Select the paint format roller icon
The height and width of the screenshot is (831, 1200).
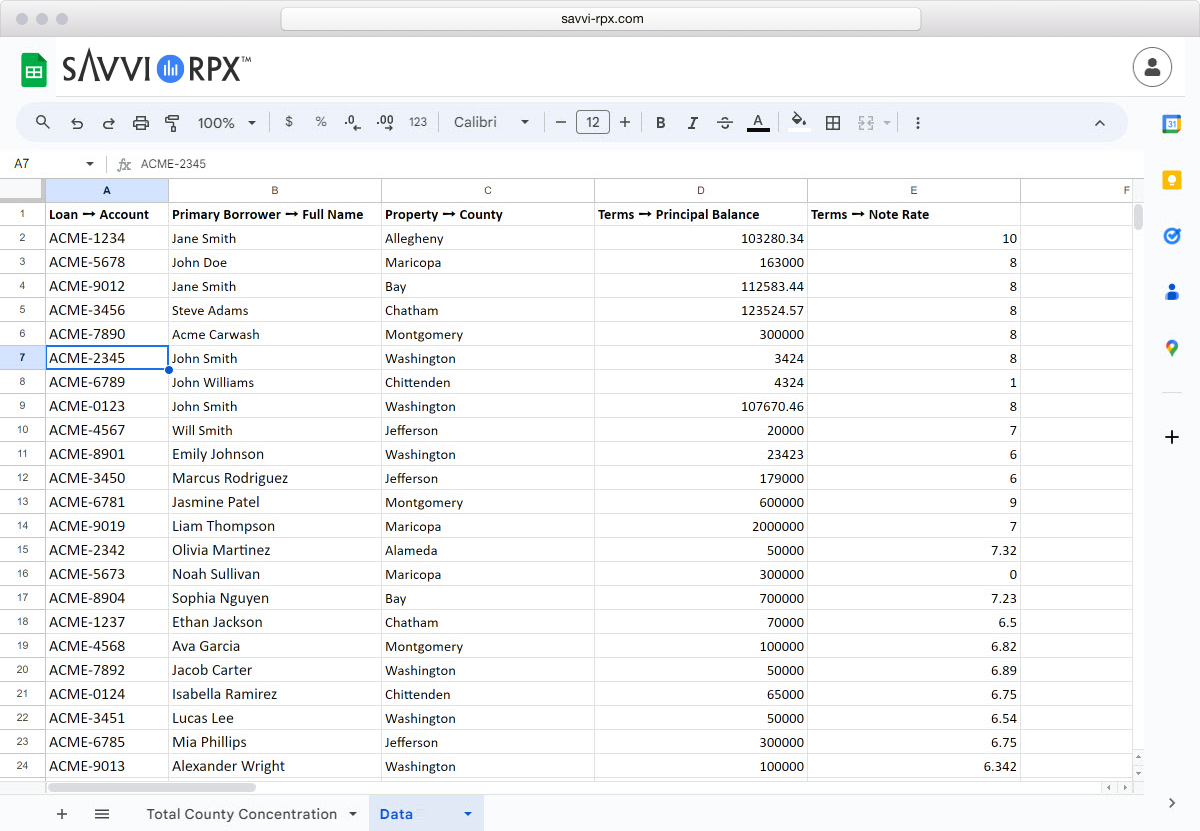click(172, 123)
